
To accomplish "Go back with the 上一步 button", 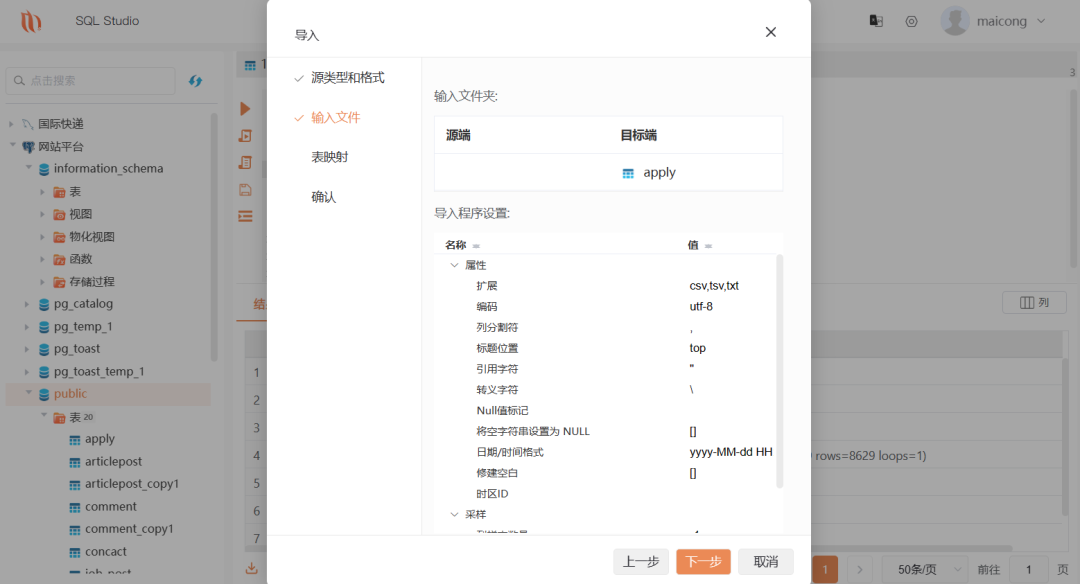I will 641,561.
